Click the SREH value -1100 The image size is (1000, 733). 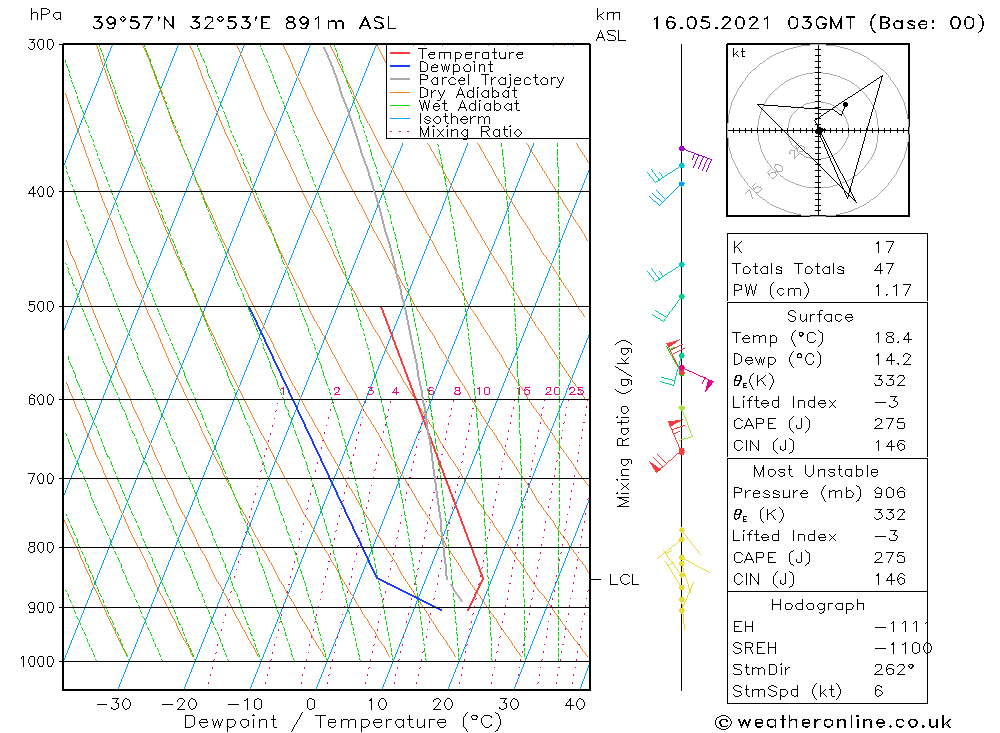pos(902,649)
